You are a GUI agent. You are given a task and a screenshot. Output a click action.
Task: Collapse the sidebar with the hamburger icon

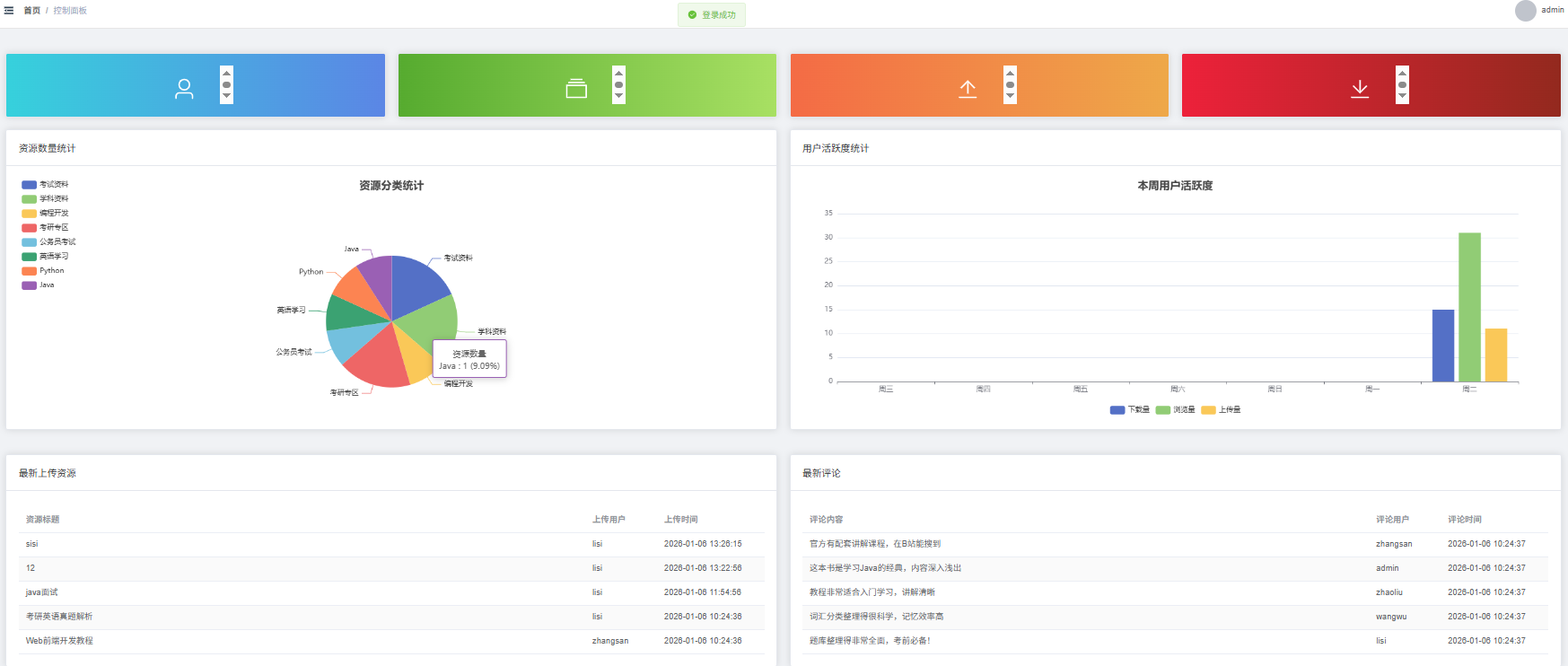click(9, 11)
